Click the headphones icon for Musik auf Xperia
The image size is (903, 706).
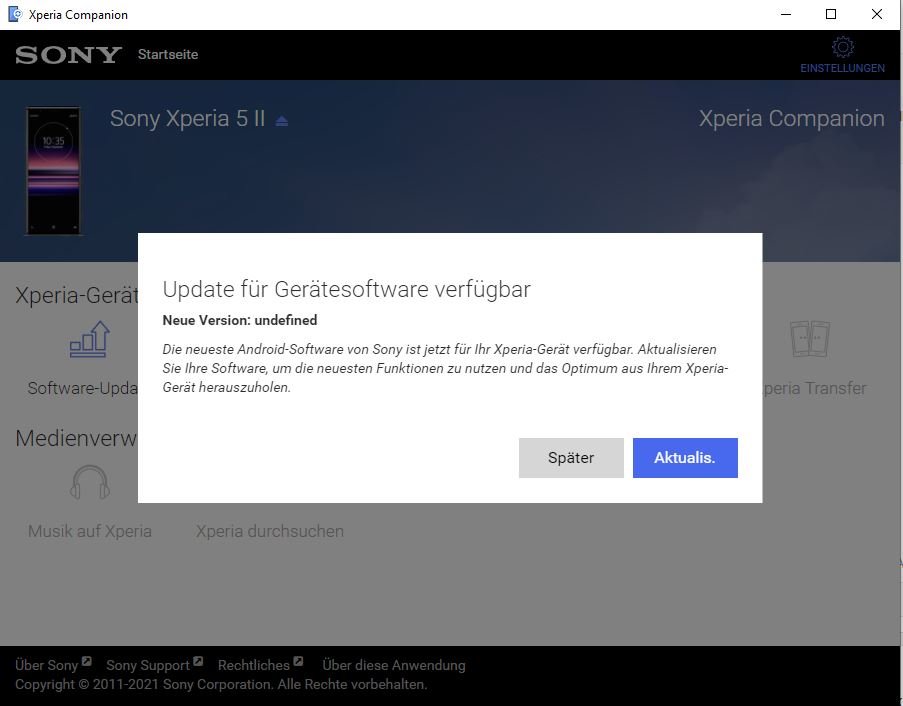click(x=89, y=483)
